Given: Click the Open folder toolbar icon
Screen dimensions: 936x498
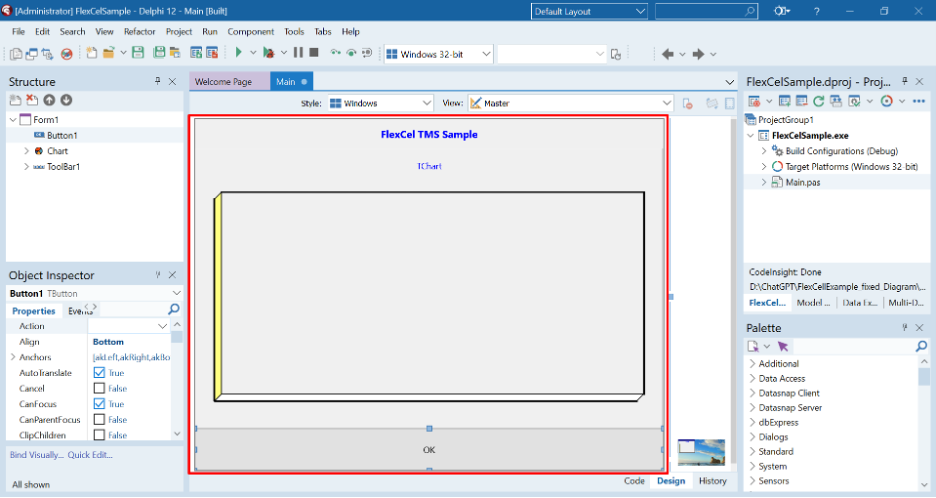Looking at the screenshot, I should coord(108,53).
